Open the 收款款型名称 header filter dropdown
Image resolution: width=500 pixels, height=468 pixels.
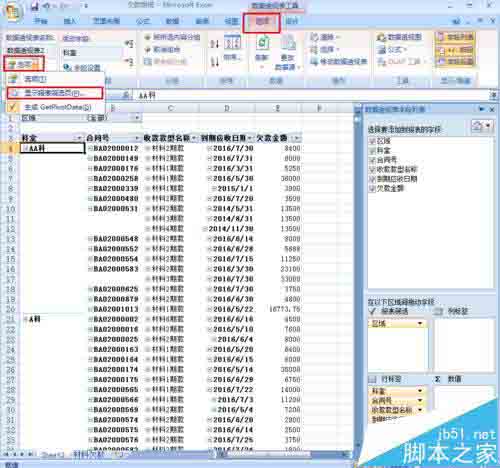(x=194, y=138)
